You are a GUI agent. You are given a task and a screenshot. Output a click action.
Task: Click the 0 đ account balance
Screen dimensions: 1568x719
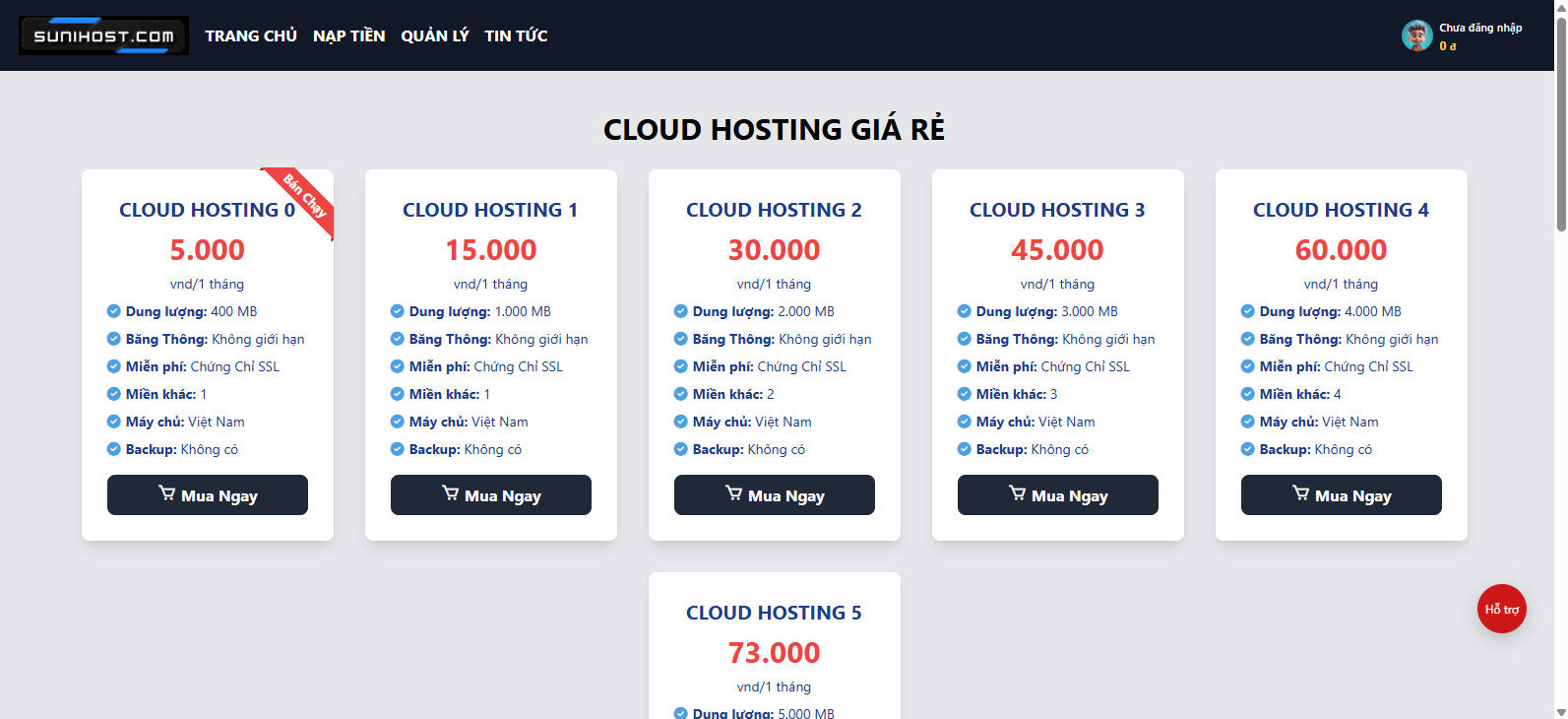[x=1447, y=46]
